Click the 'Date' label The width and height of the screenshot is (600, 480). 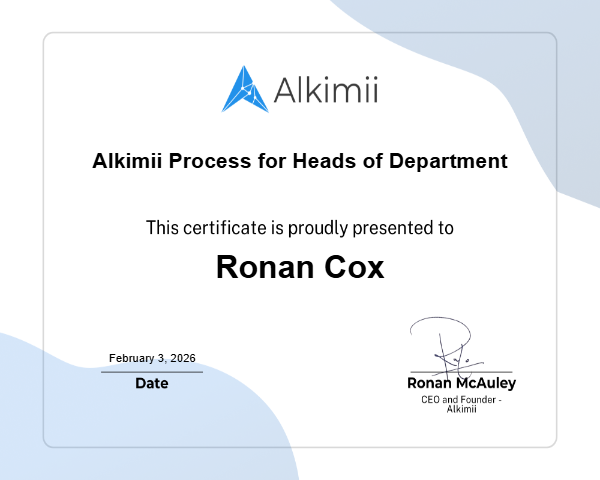pyautogui.click(x=152, y=383)
